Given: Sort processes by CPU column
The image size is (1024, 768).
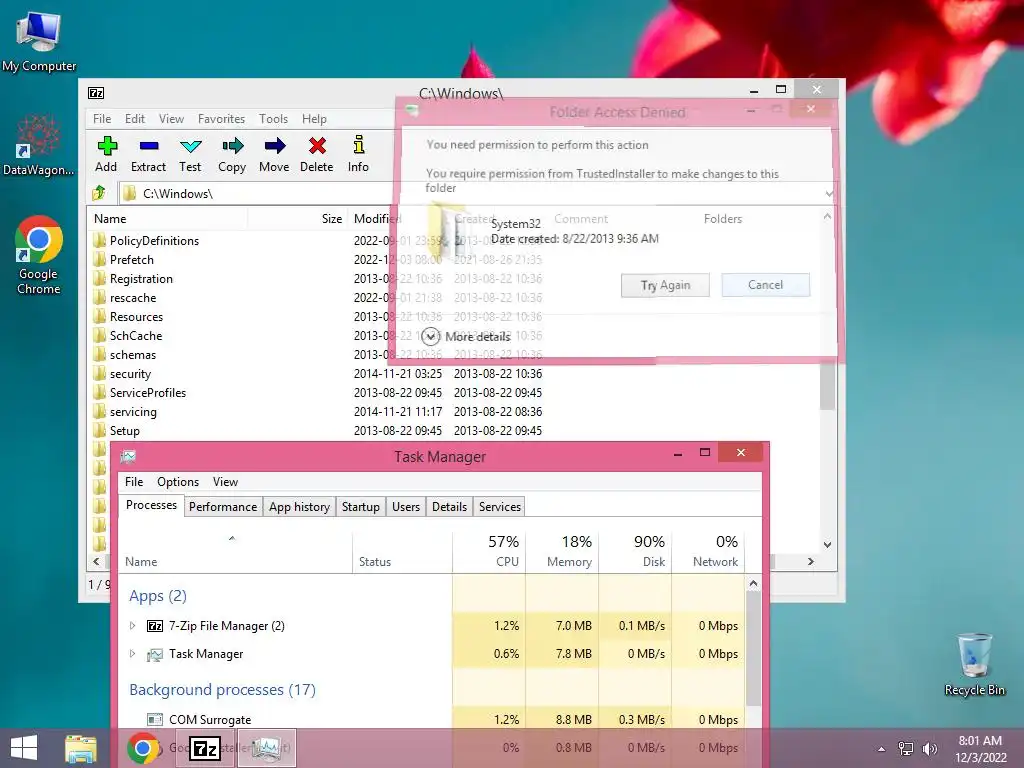Looking at the screenshot, I should pos(489,551).
